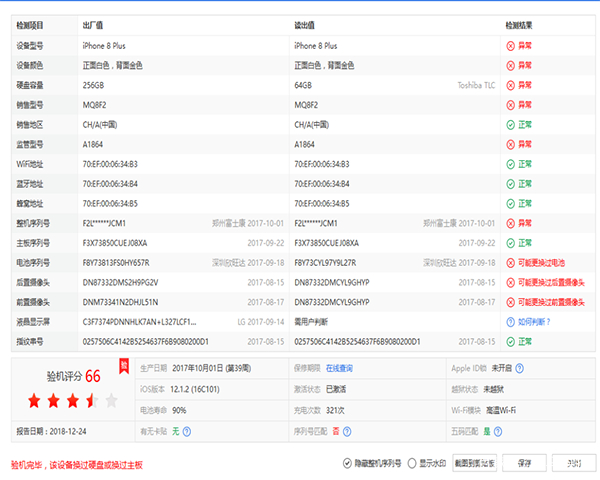This screenshot has height=480, width=600.
Task: Click the 关闭 button
Action: [574, 463]
